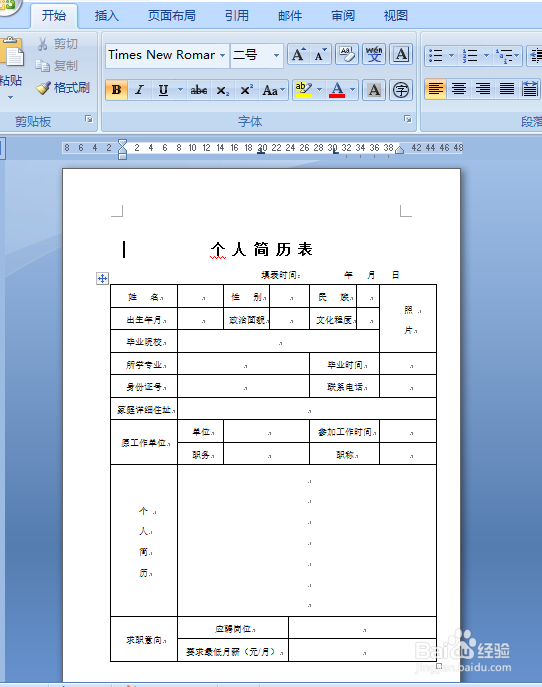542x687 pixels.
Task: Click the empty cell beside 毕业院校
Action: click(279, 341)
